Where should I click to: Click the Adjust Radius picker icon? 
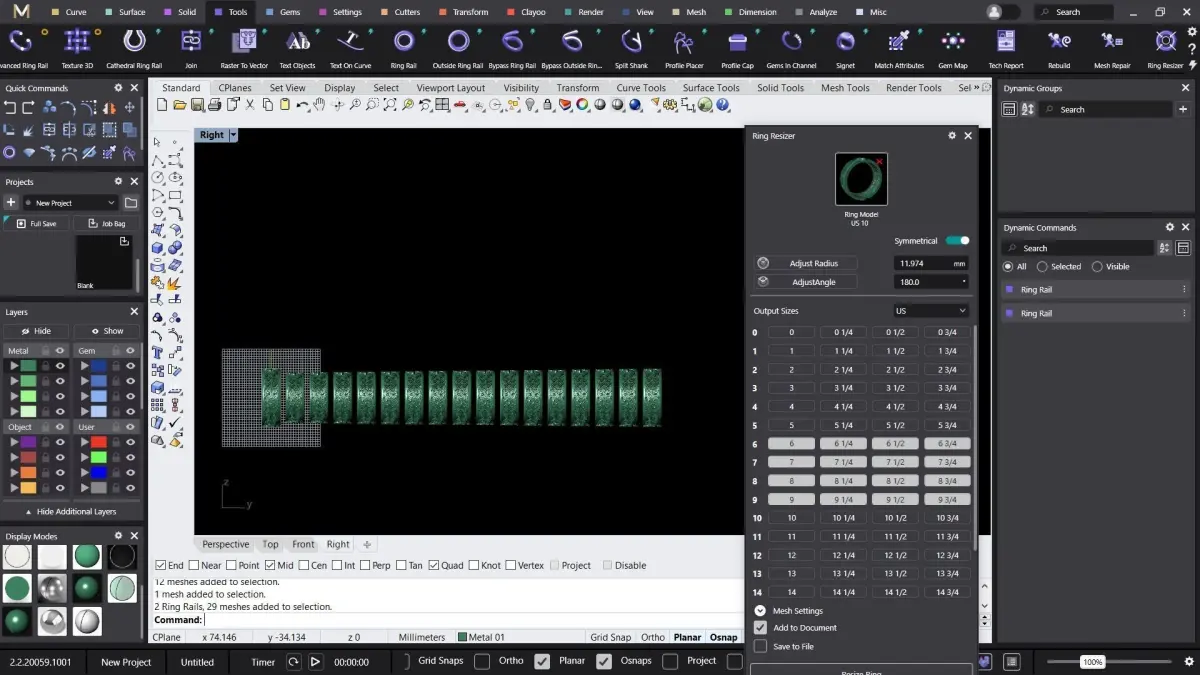763,263
